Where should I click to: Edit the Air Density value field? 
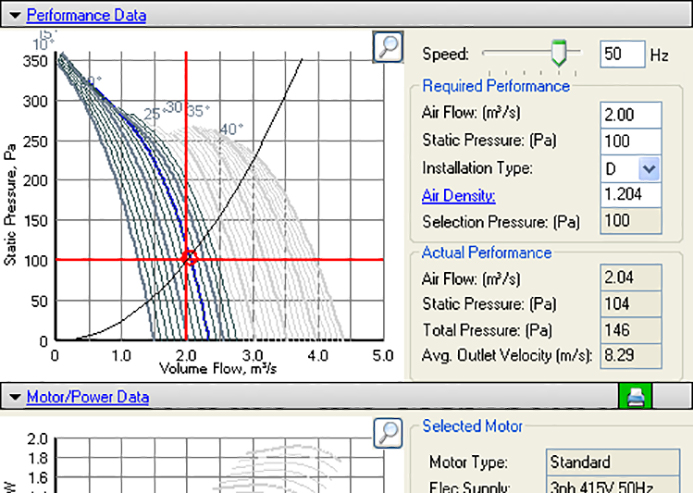pyautogui.click(x=631, y=195)
